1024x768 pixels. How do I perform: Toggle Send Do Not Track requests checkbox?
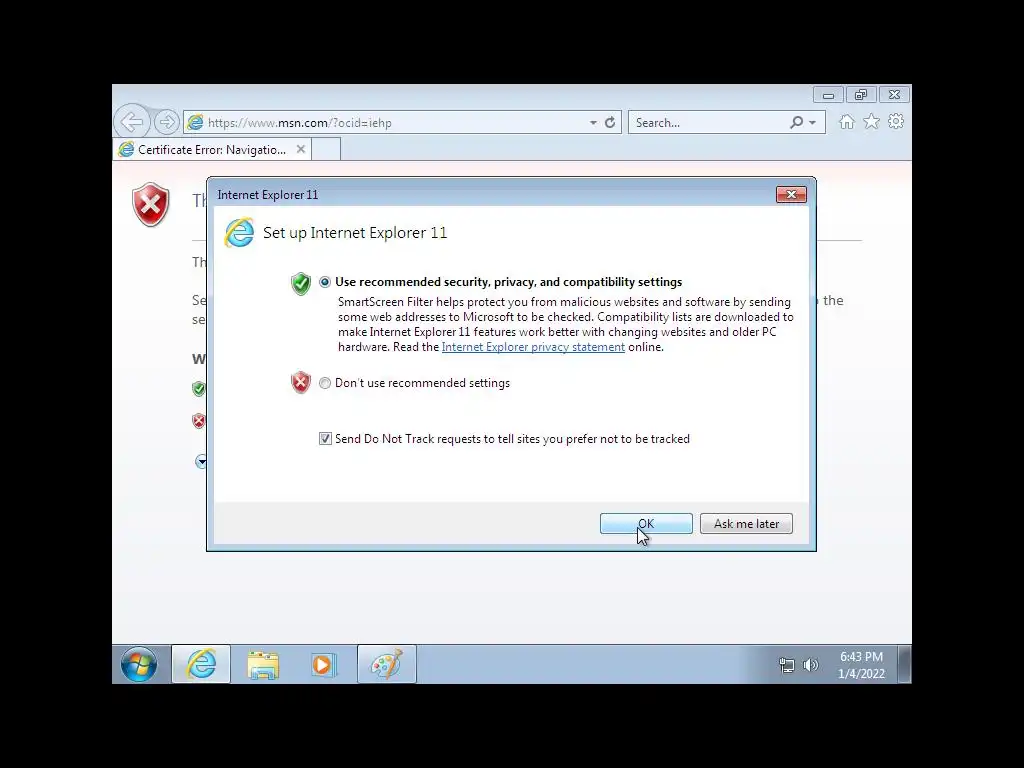[325, 439]
